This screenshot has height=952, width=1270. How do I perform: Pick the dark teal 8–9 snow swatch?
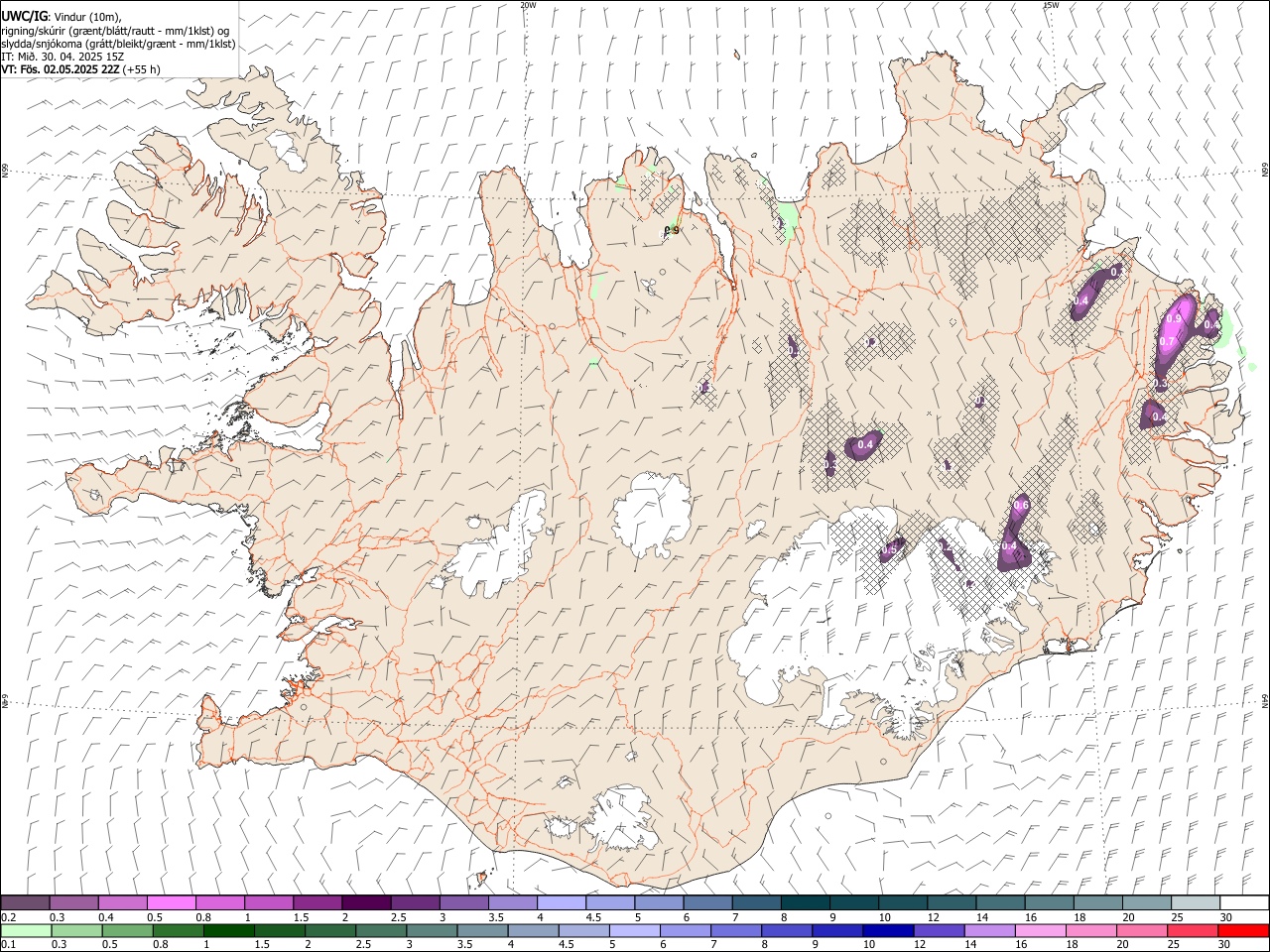(806, 903)
